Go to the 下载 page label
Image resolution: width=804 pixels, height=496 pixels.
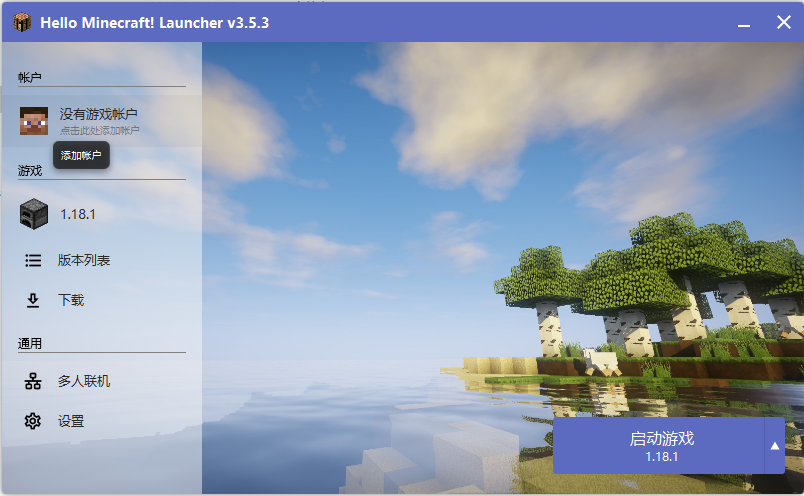coord(71,300)
